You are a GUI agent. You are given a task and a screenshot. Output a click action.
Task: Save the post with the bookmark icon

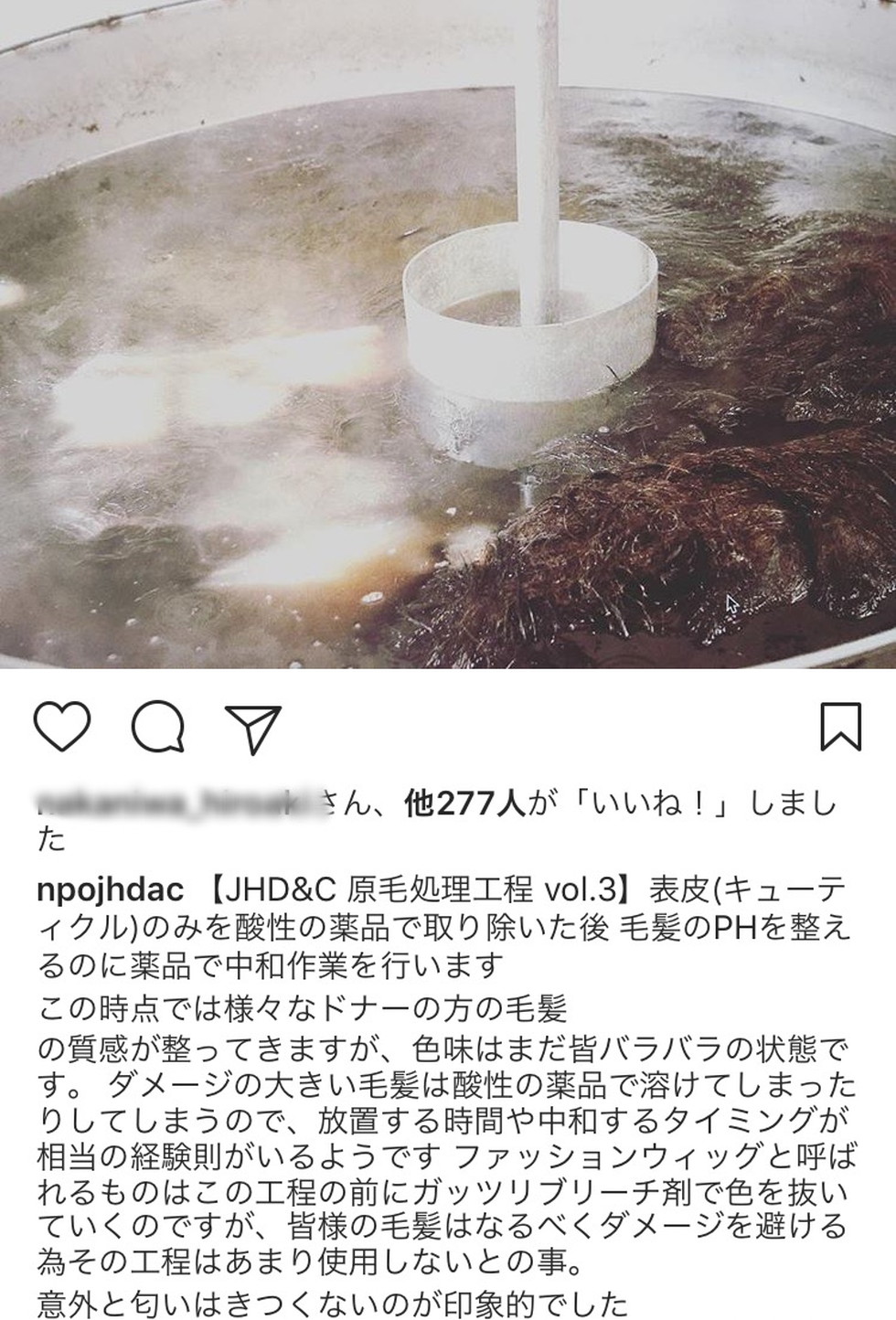click(839, 727)
